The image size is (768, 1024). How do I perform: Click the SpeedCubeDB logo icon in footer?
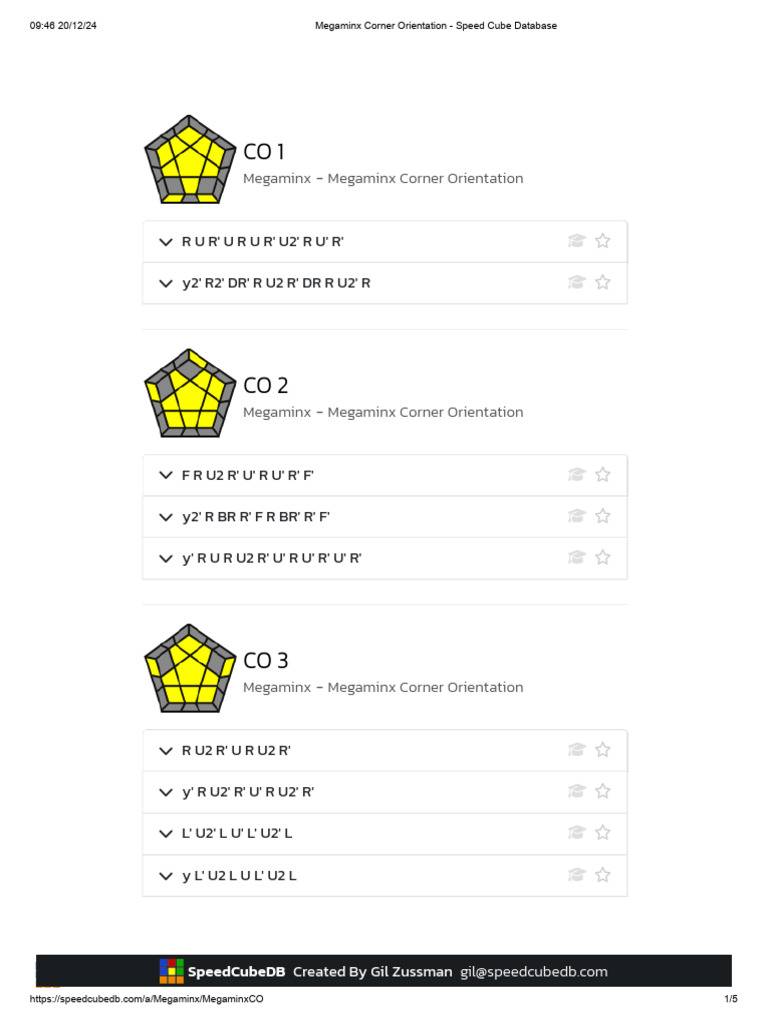point(171,971)
